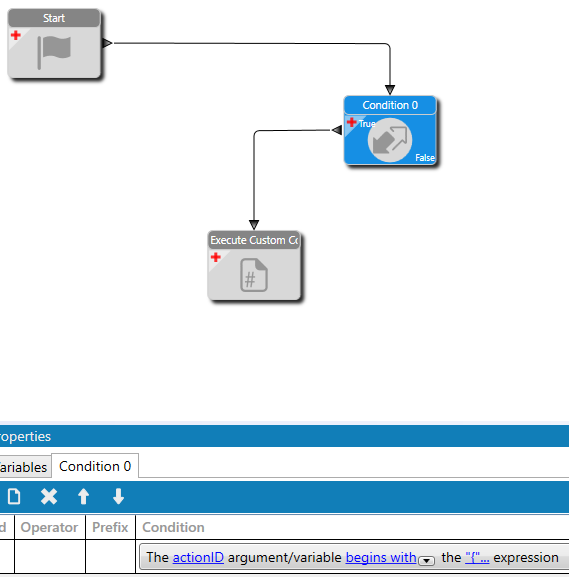569x577 pixels.
Task: Click the True branch arrowhead on Condition 0
Action: coord(337,130)
